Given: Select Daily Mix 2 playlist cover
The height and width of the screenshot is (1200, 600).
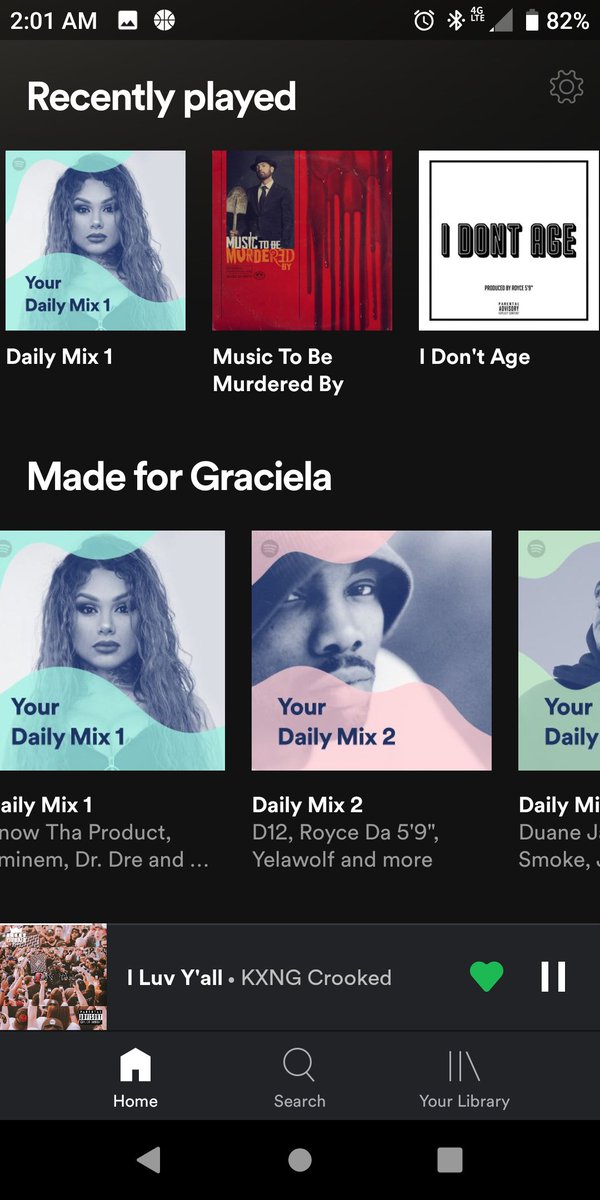Looking at the screenshot, I should [x=371, y=650].
